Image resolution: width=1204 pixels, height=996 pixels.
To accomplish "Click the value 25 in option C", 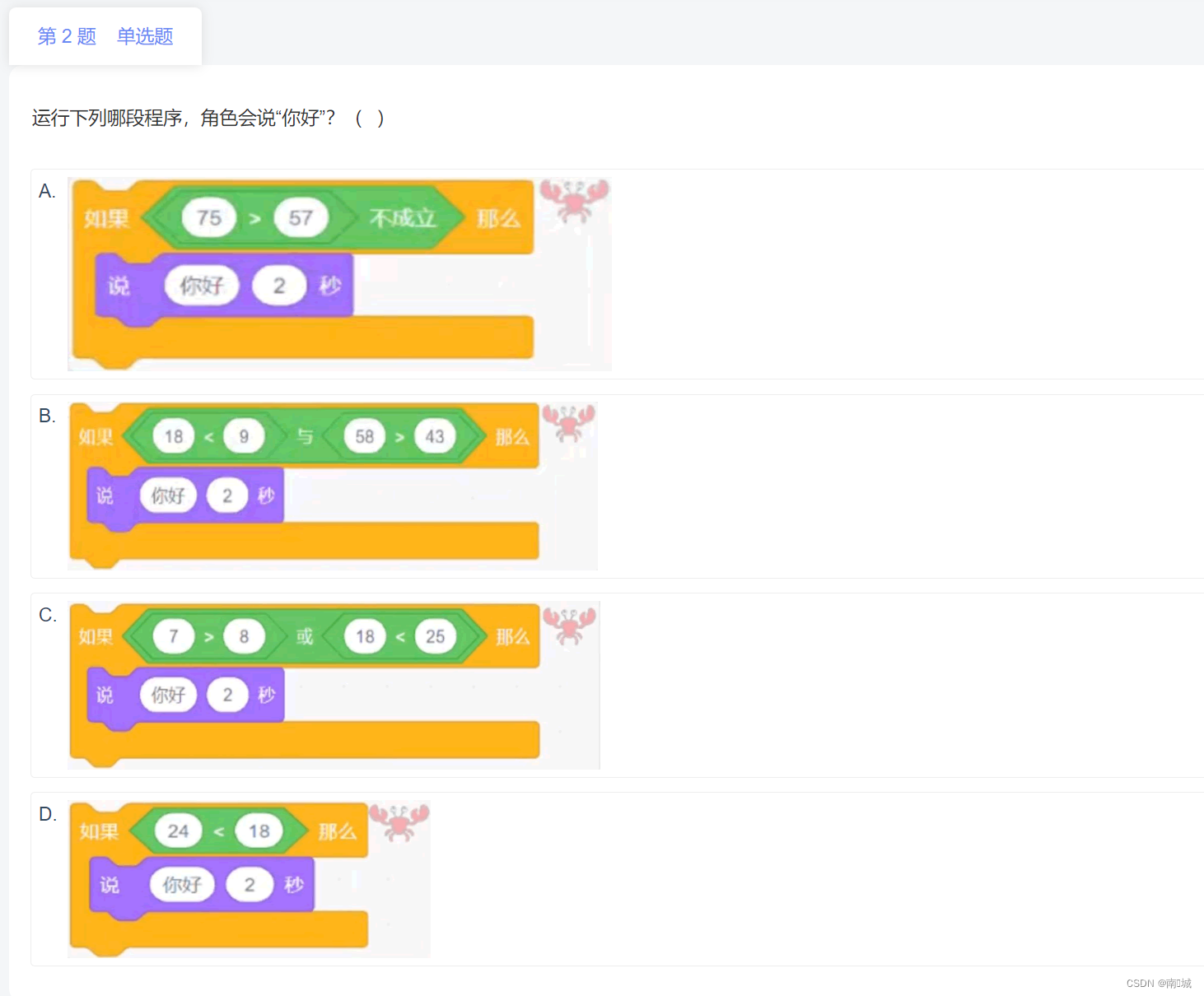I will (x=435, y=636).
